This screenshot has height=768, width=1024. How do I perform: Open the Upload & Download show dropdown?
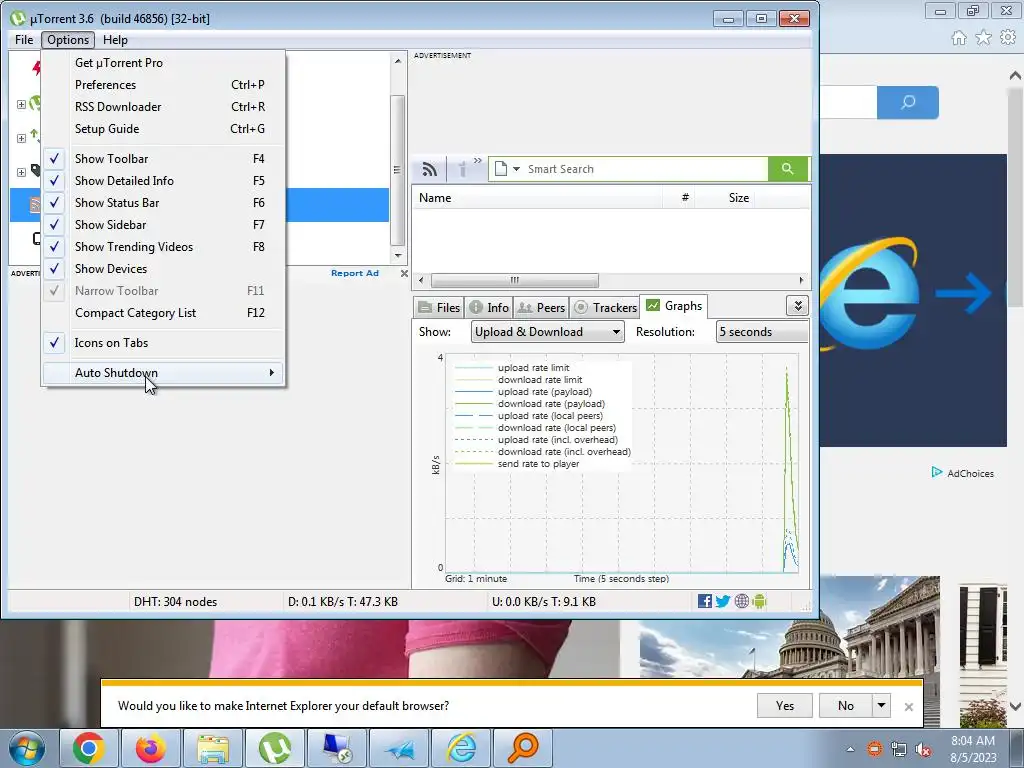click(547, 332)
